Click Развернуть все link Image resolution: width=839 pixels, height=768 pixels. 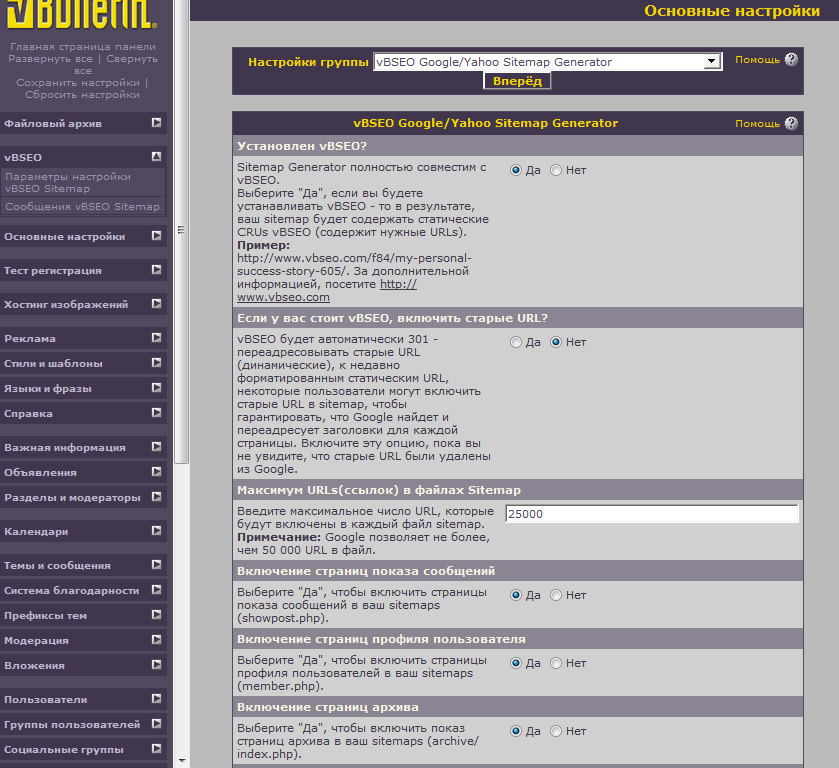[x=50, y=59]
